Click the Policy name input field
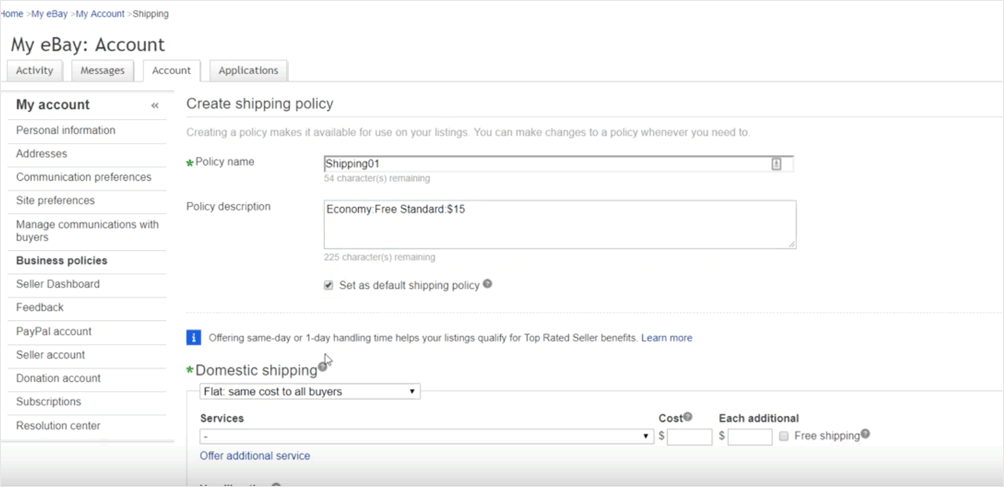This screenshot has width=1004, height=487. [x=558, y=164]
